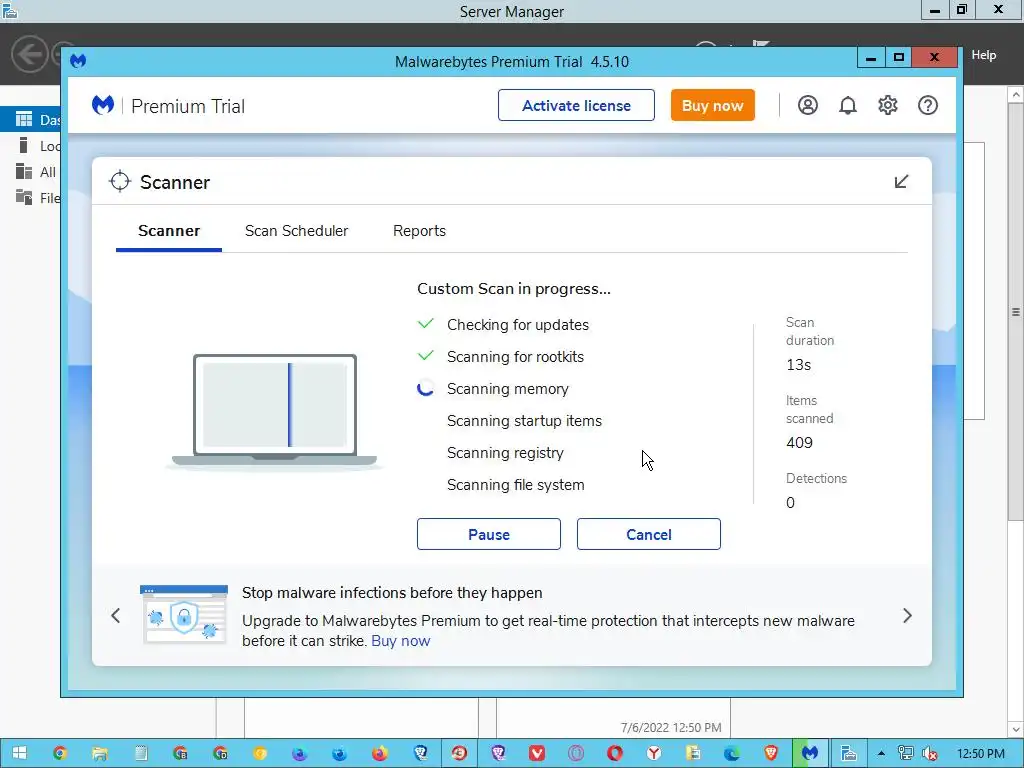Screen dimensions: 1024x768
Task: Click the Server Manager scrollbar down arrow
Action: [x=1016, y=728]
